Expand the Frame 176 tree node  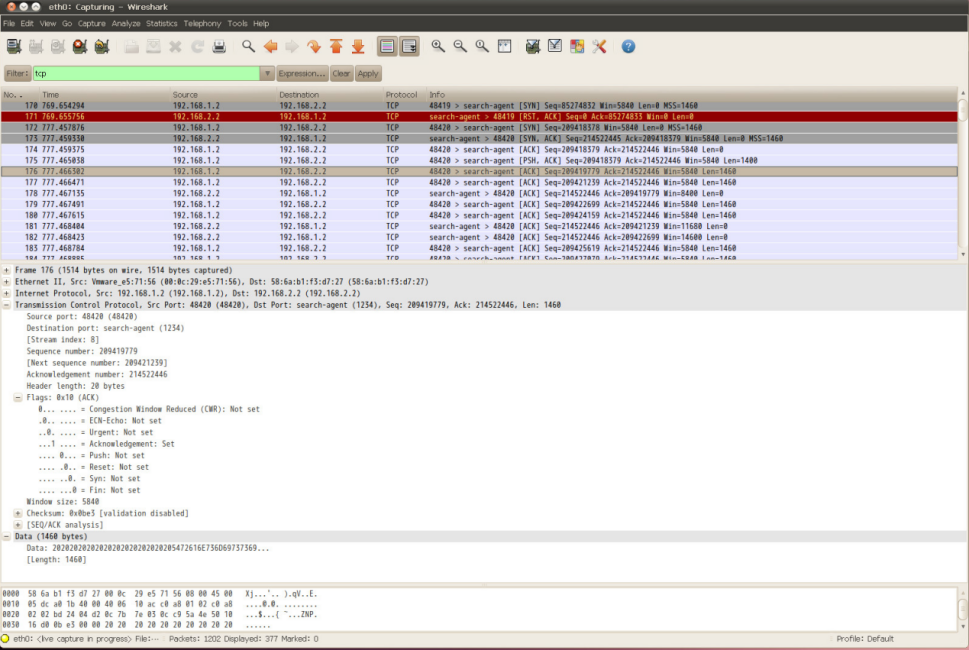7,270
